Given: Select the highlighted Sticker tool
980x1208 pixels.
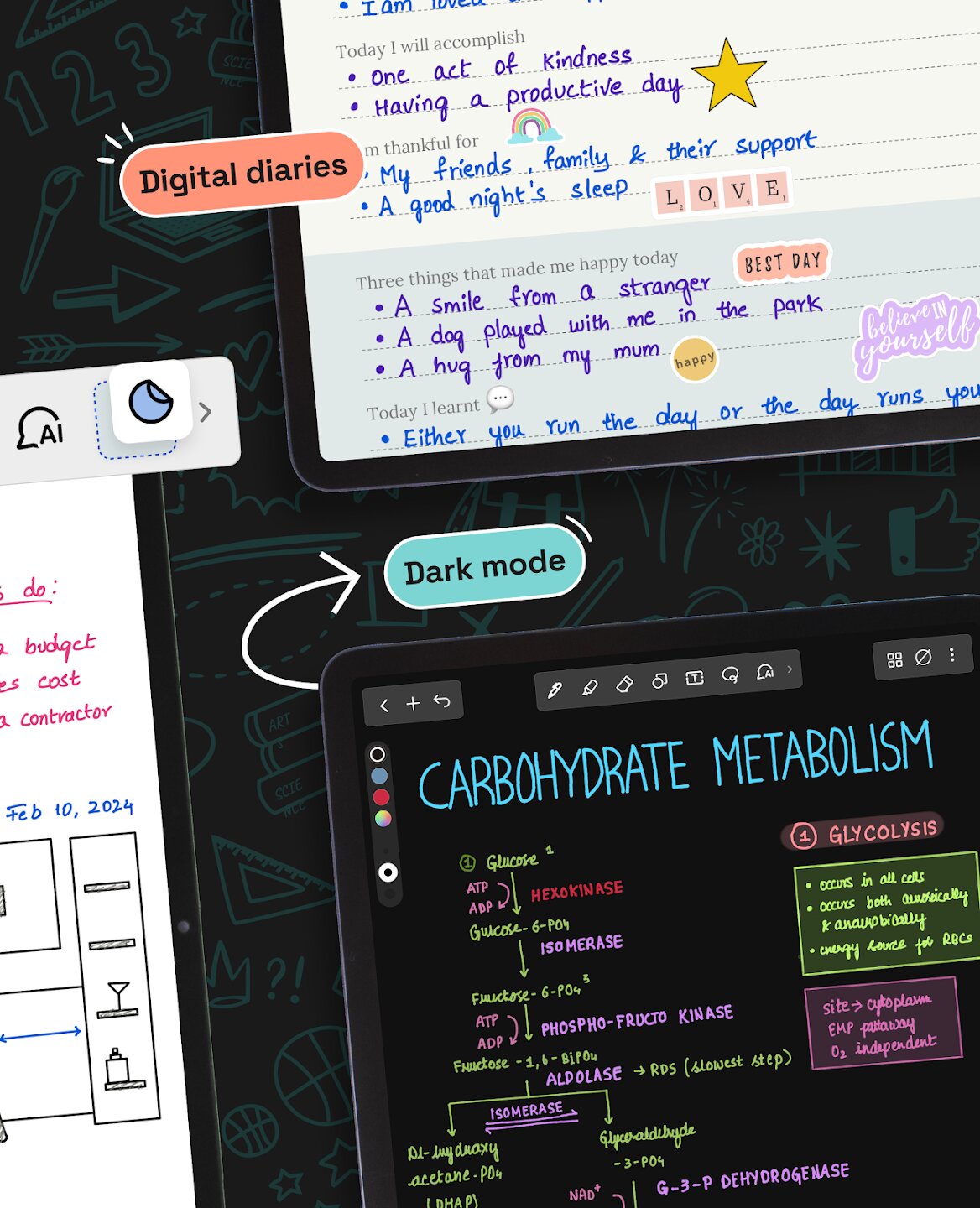Looking at the screenshot, I should point(151,402).
